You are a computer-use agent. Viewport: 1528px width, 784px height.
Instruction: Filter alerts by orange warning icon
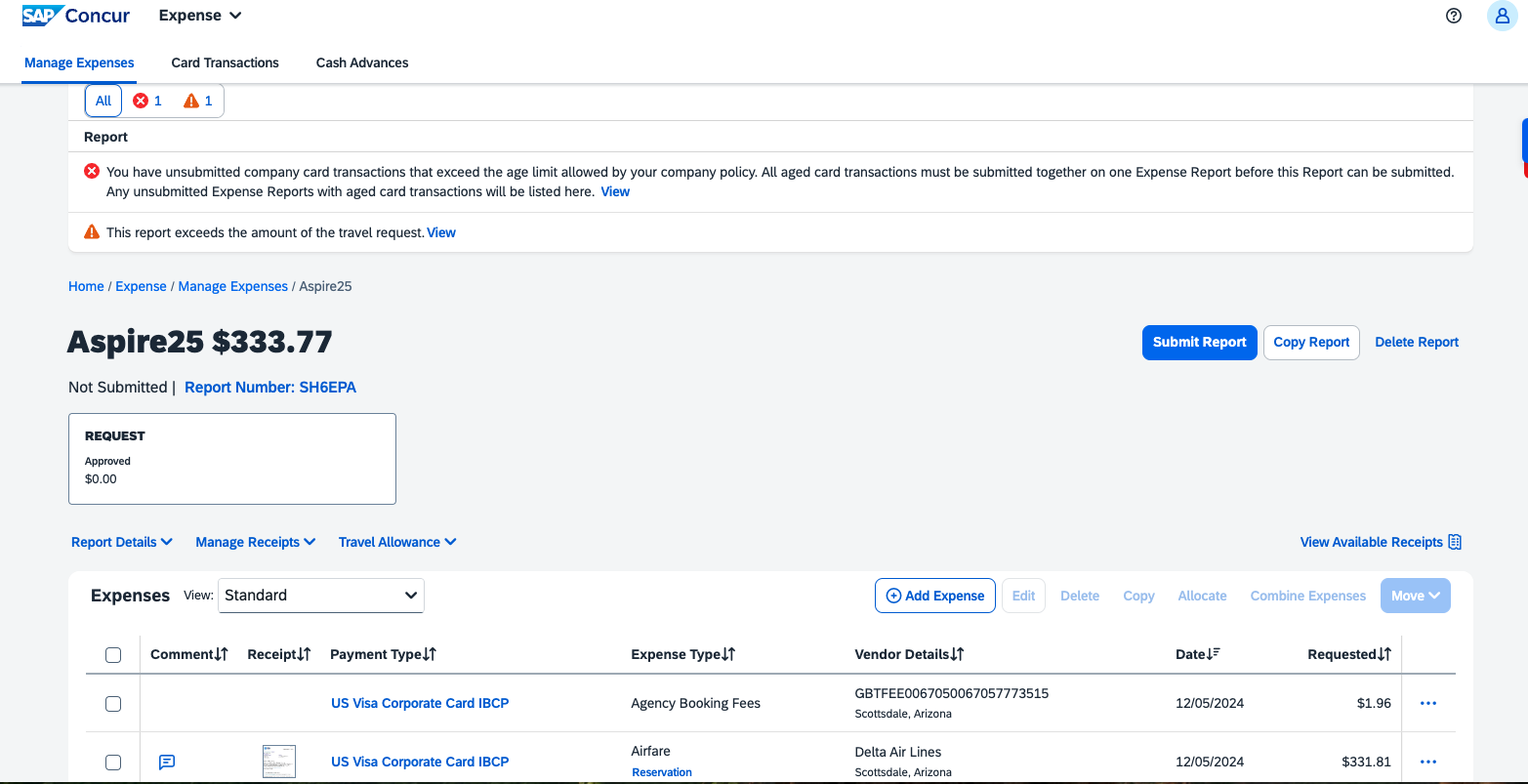pyautogui.click(x=198, y=101)
